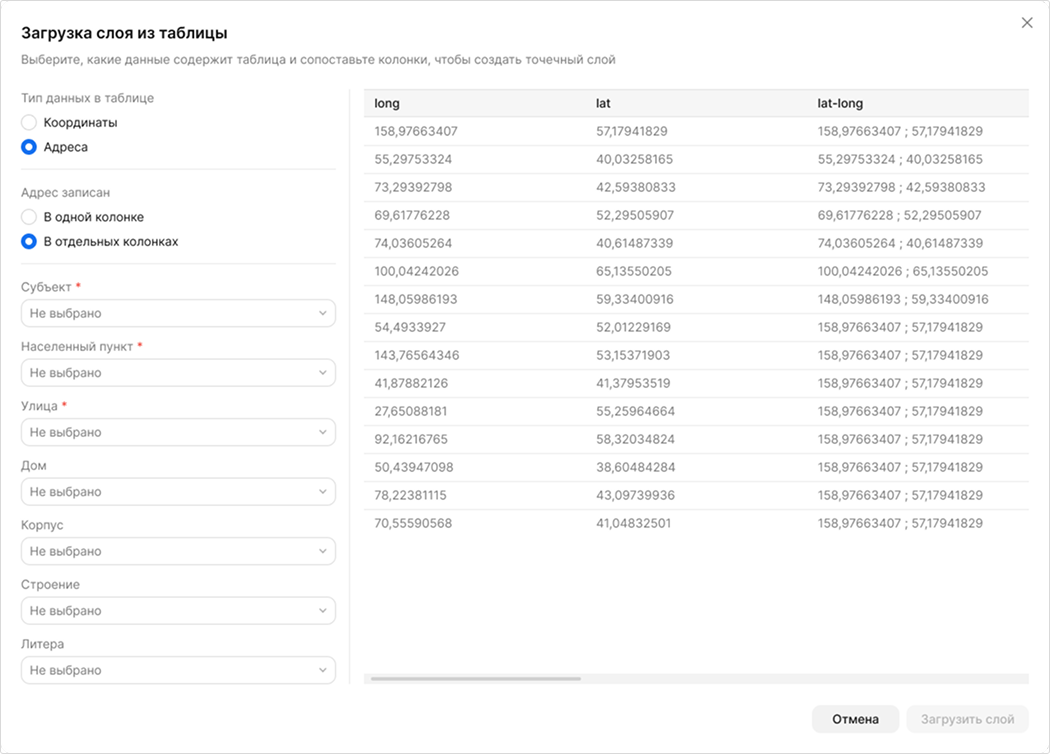Click the lat value 38,60484284

click(x=635, y=468)
